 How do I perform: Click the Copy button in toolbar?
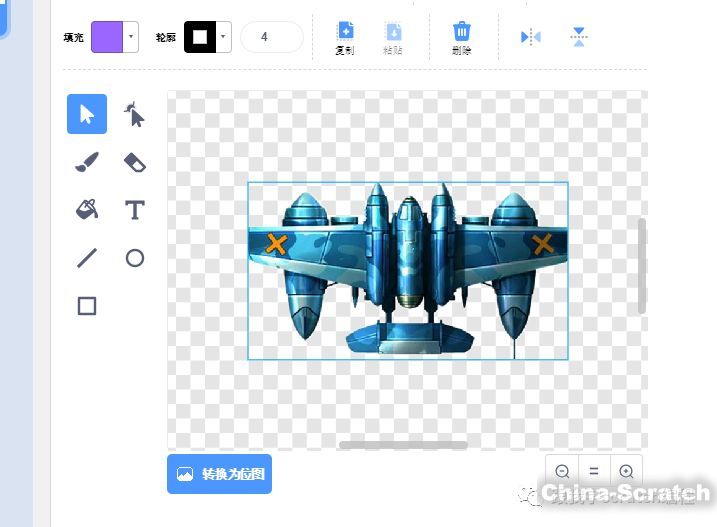coord(344,37)
